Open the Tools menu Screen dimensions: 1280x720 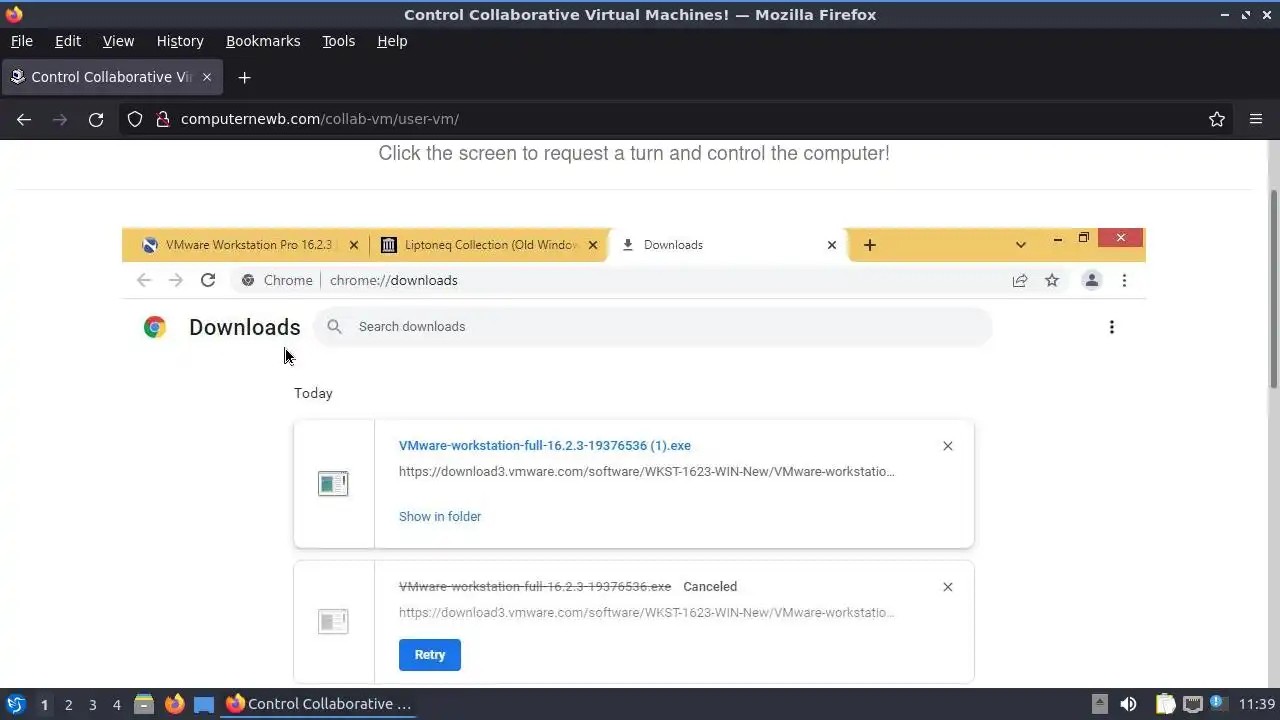click(338, 41)
